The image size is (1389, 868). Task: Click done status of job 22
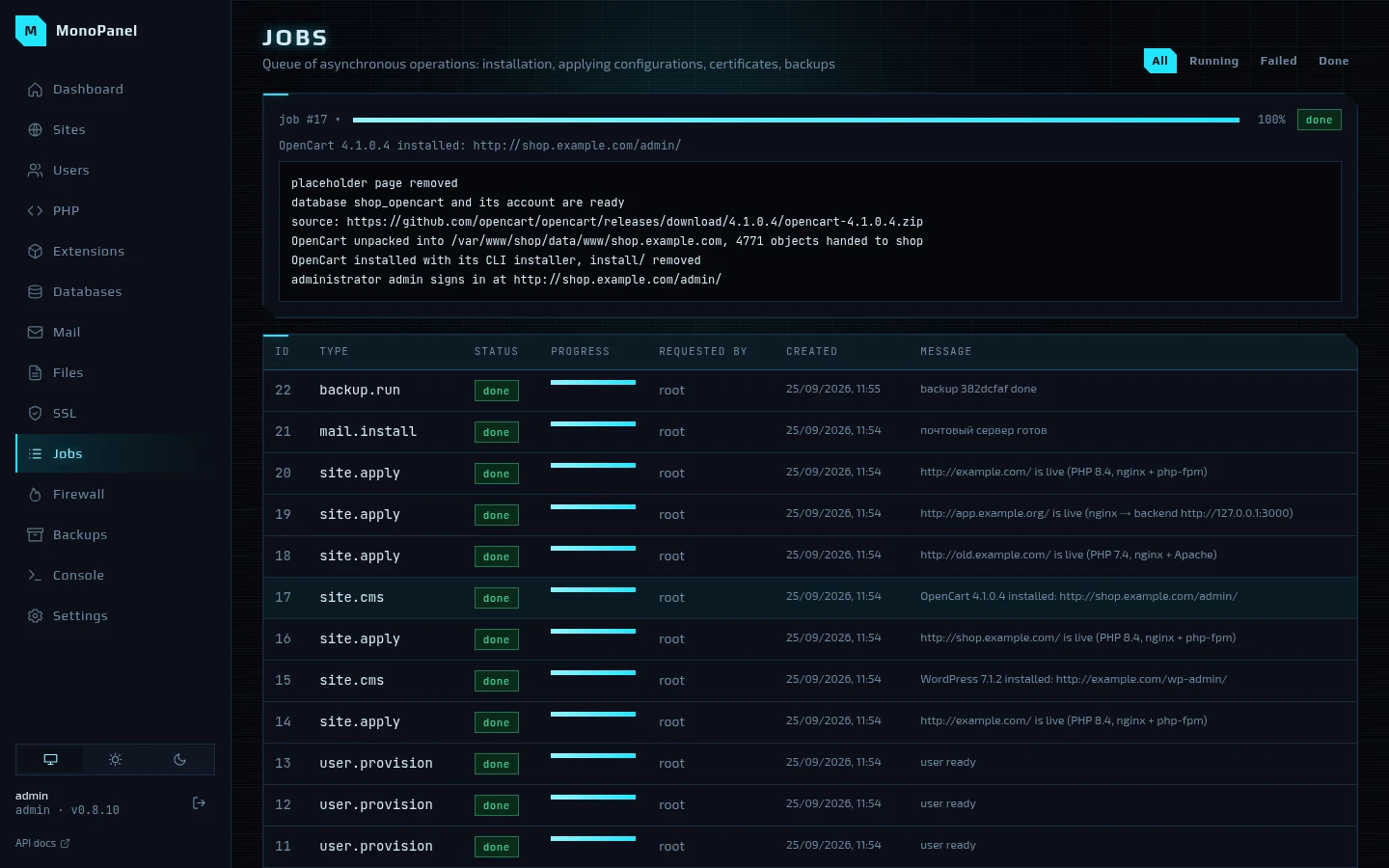click(497, 391)
